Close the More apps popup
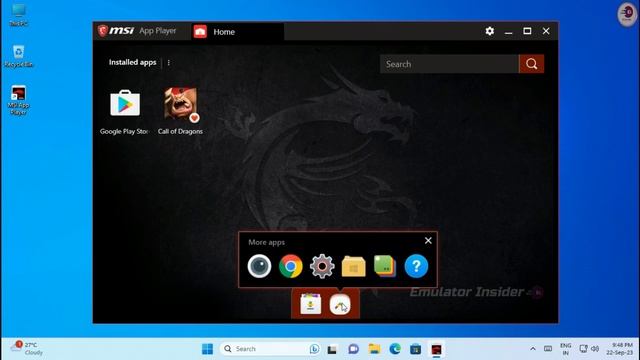 [428, 241]
